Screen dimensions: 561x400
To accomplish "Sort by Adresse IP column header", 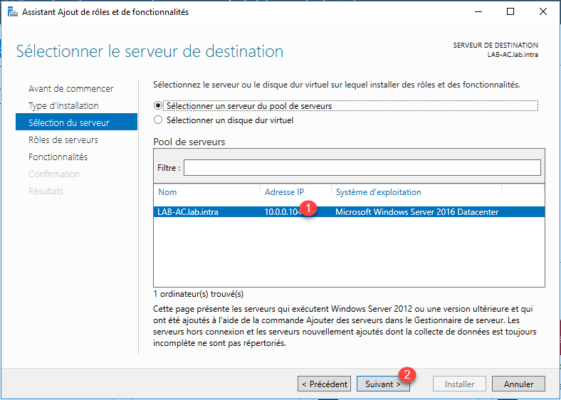I will click(x=284, y=192).
